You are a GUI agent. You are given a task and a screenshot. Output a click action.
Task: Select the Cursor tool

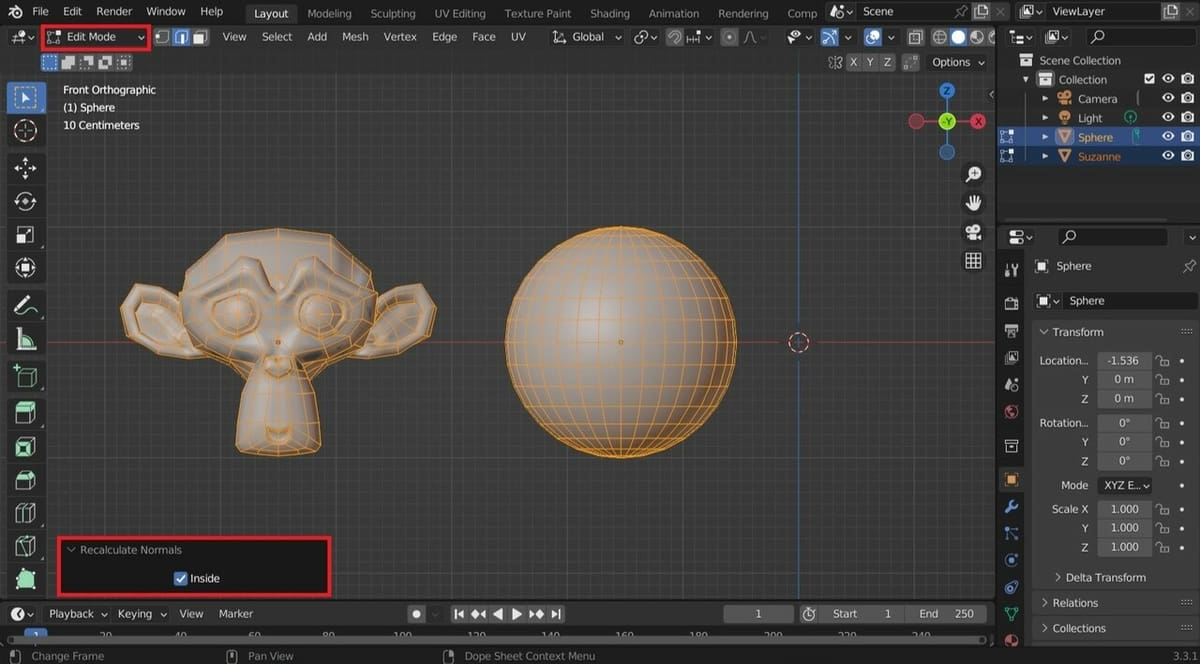point(25,131)
